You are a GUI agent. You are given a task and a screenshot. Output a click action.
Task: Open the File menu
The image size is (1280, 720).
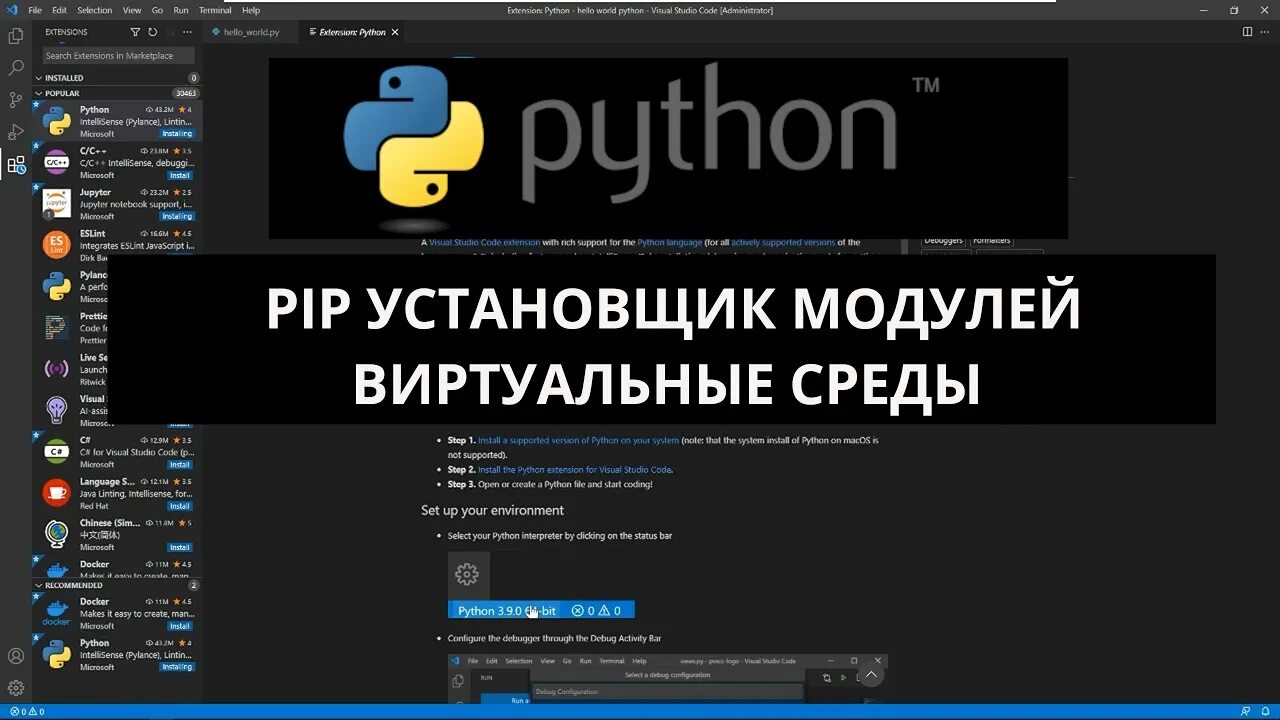tap(35, 10)
